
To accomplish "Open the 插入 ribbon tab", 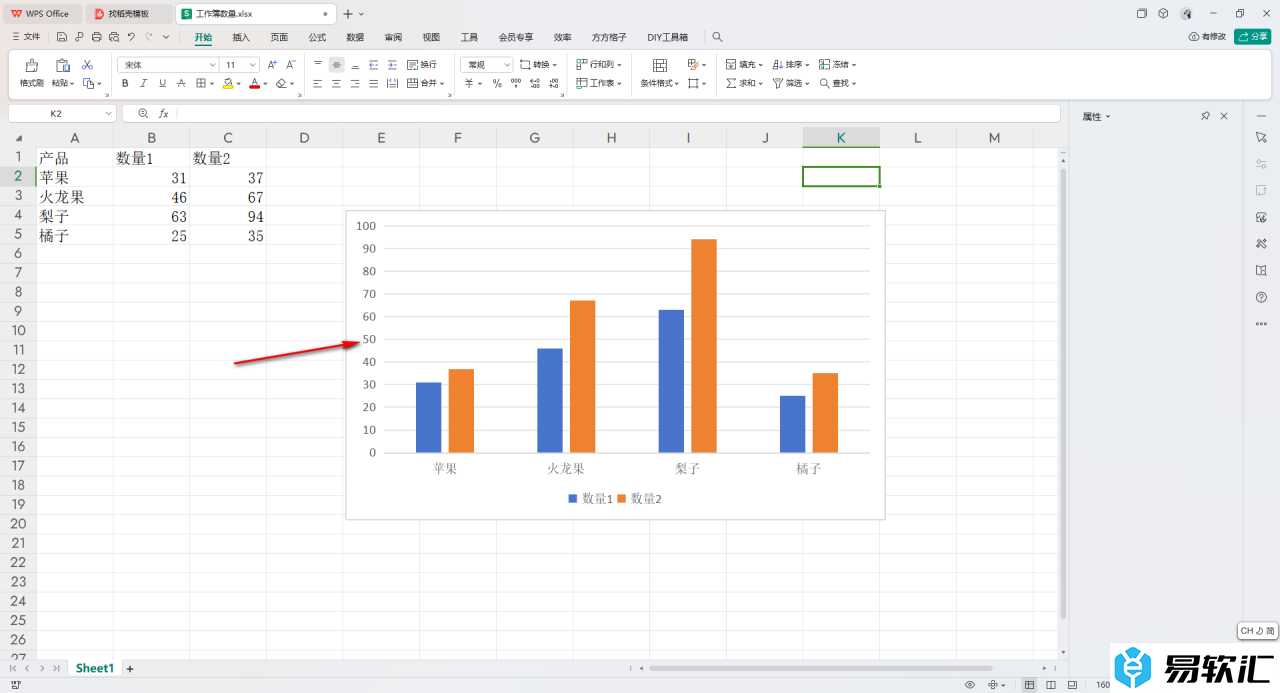I will pos(241,37).
